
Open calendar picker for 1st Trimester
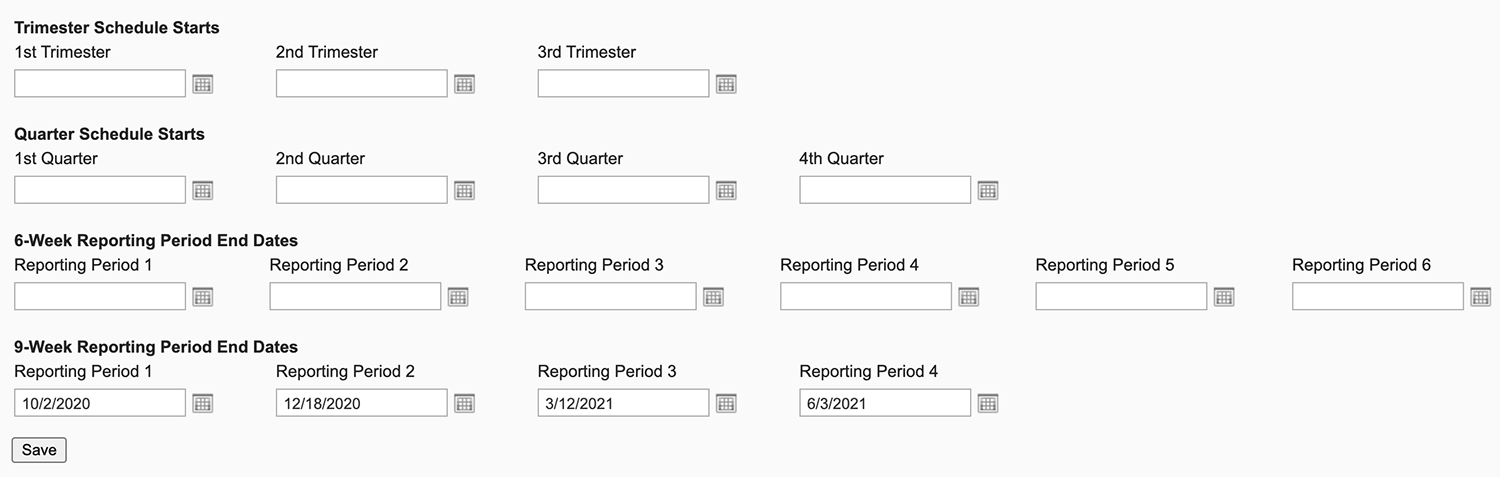point(203,84)
